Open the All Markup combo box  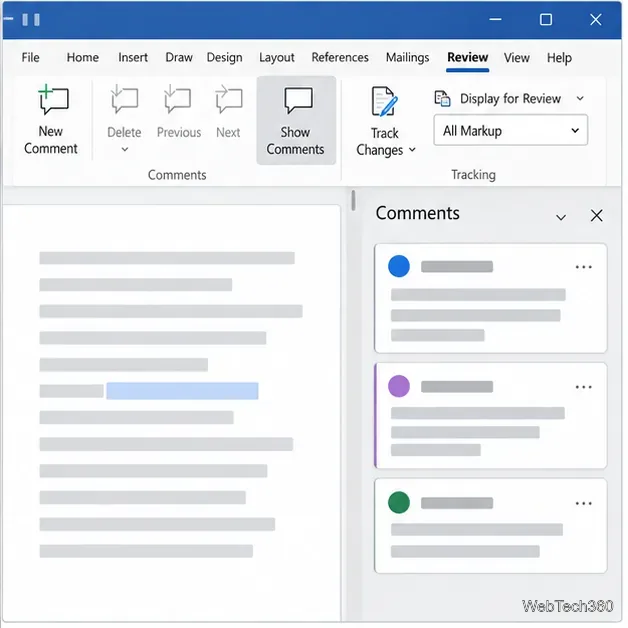[511, 130]
